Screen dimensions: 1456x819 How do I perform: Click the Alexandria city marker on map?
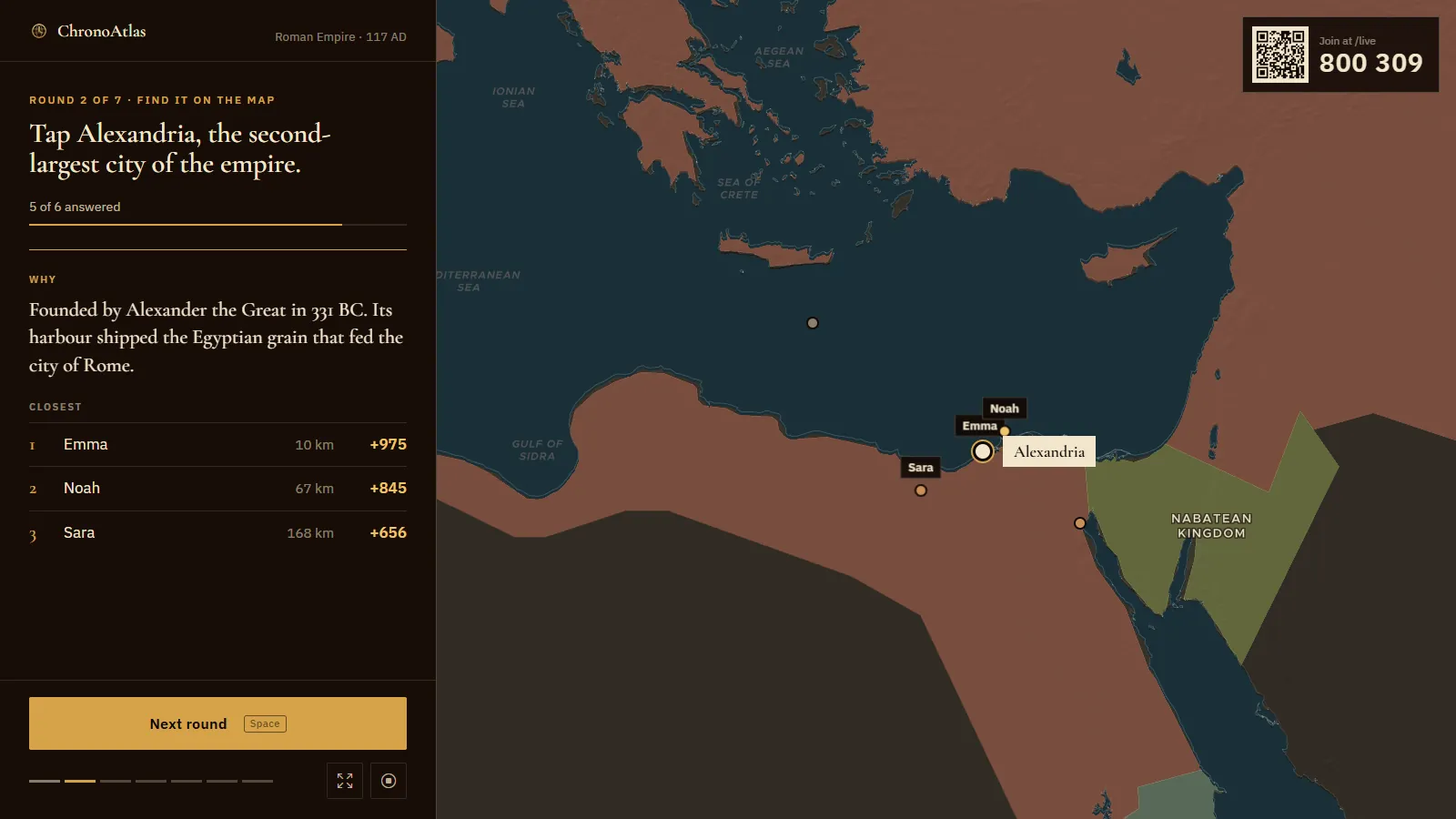tap(983, 451)
